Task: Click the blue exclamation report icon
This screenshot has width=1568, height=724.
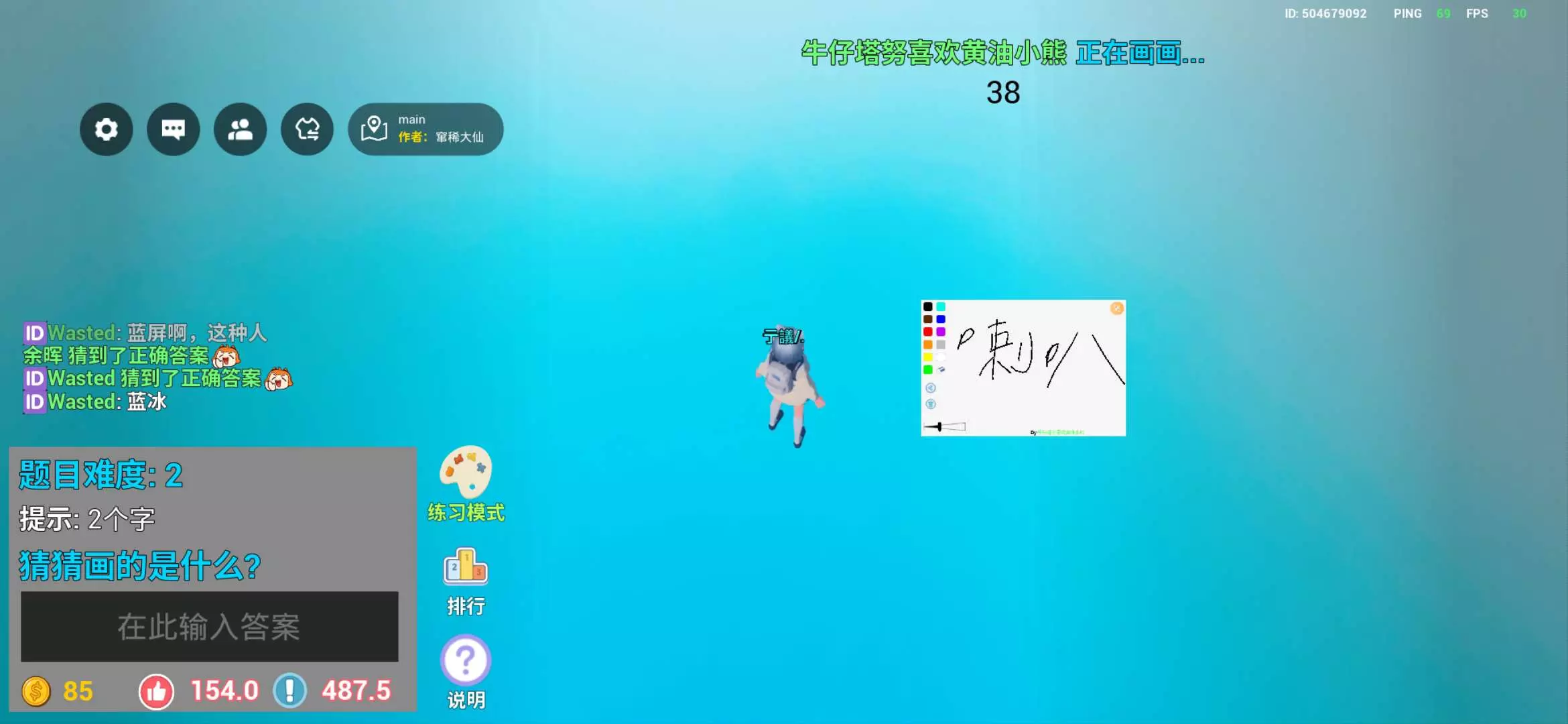Action: click(290, 690)
